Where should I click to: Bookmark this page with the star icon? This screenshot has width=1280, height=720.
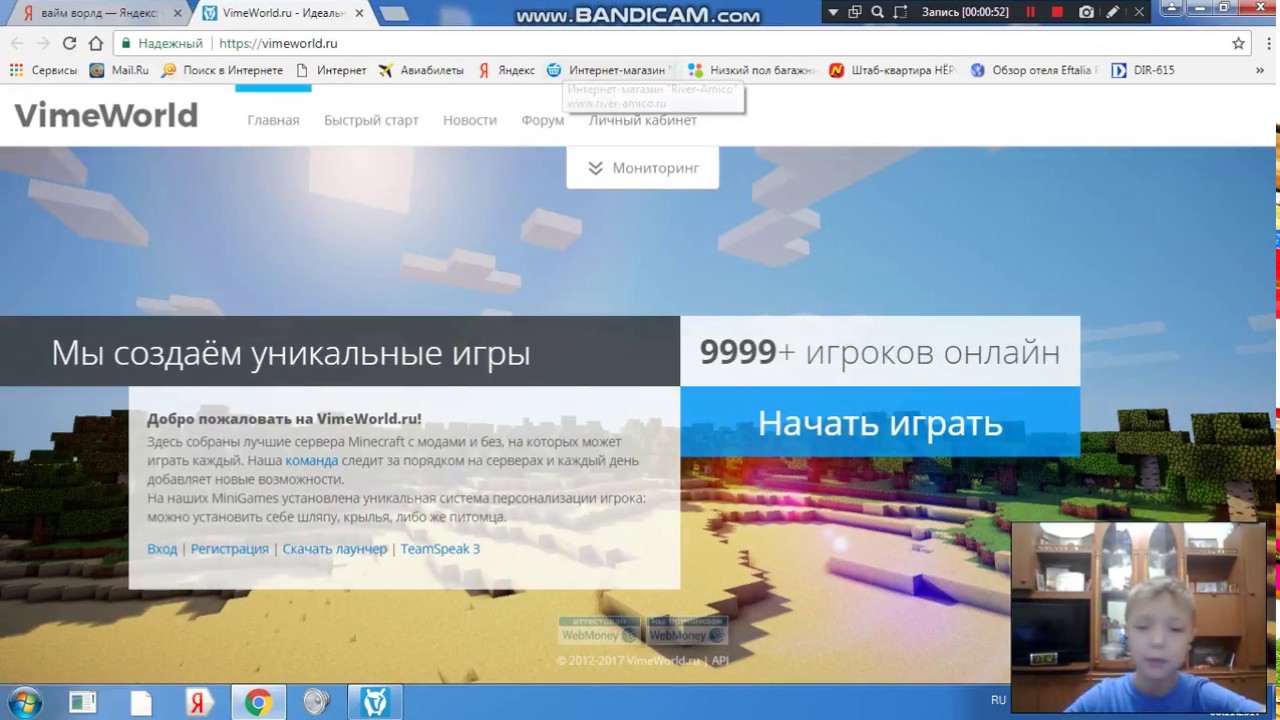point(1238,43)
